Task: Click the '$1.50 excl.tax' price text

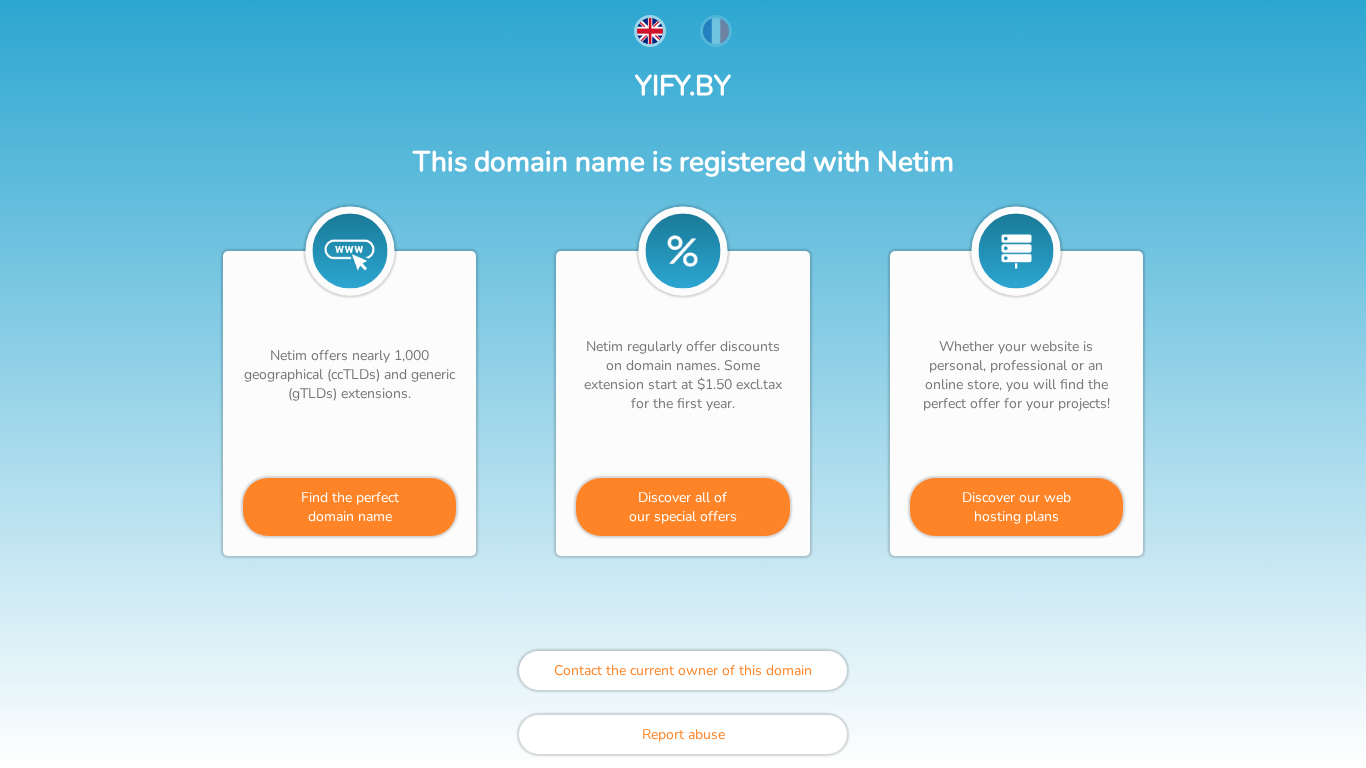Action: pos(739,385)
